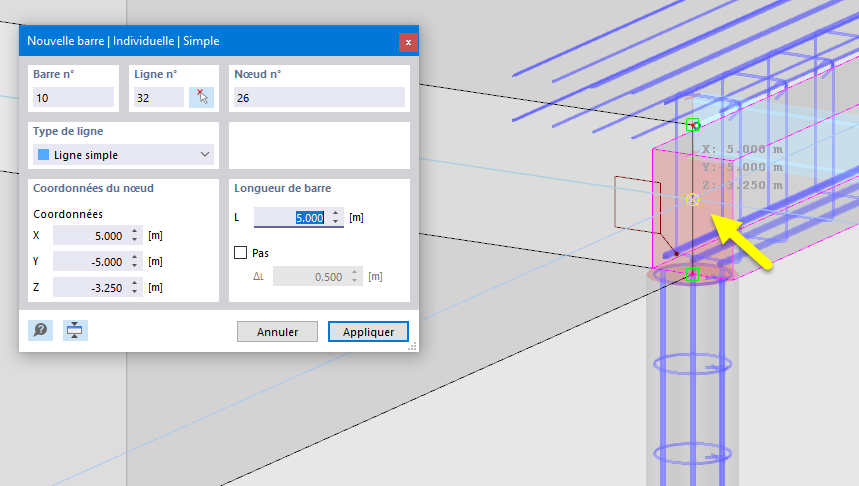Grab the dialog resize grip at corner
This screenshot has height=486, width=859.
(413, 346)
